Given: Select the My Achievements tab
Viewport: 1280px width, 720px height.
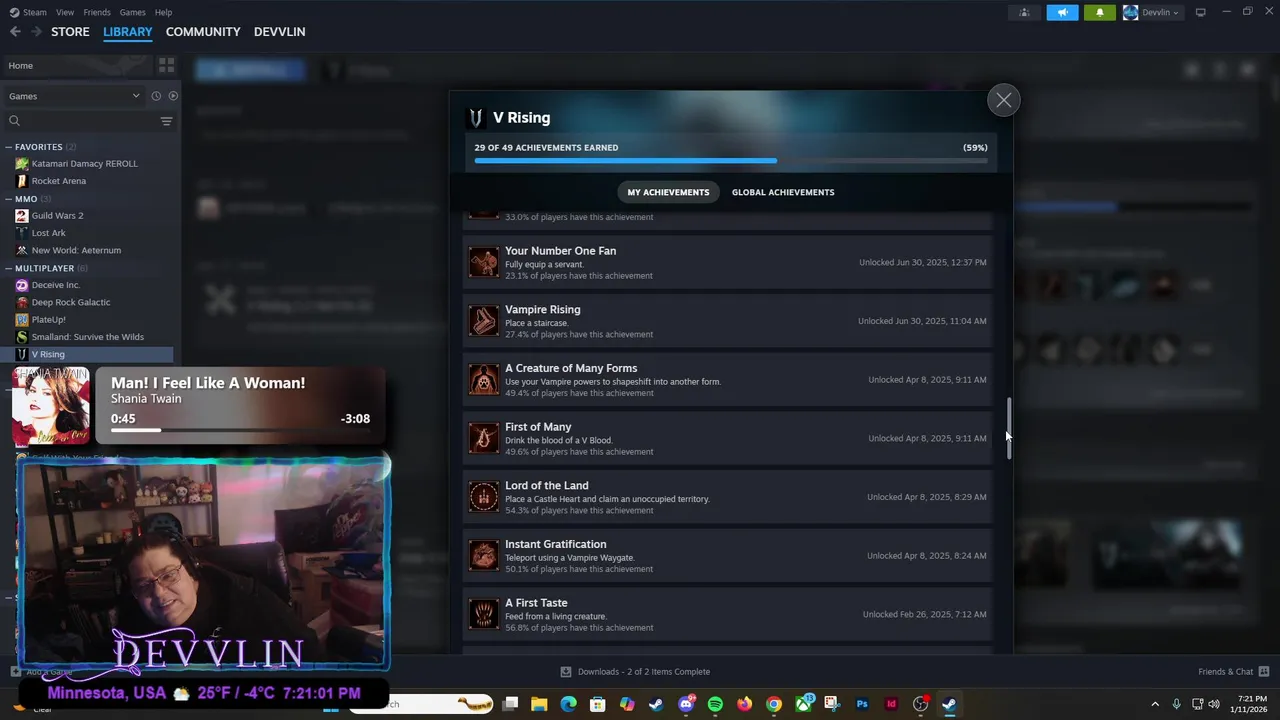Looking at the screenshot, I should coord(668,192).
